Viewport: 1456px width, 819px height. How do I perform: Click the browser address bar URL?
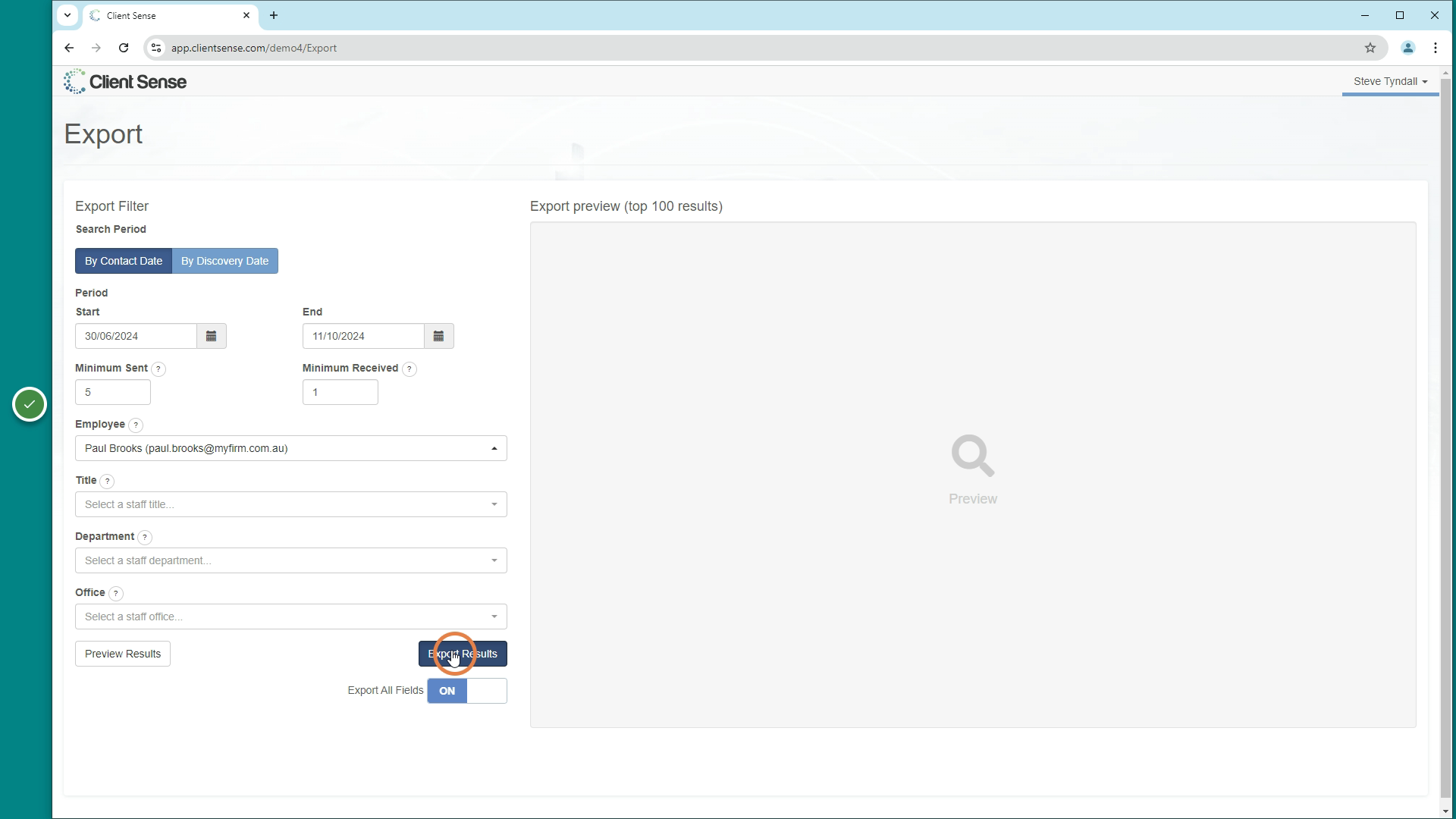254,48
